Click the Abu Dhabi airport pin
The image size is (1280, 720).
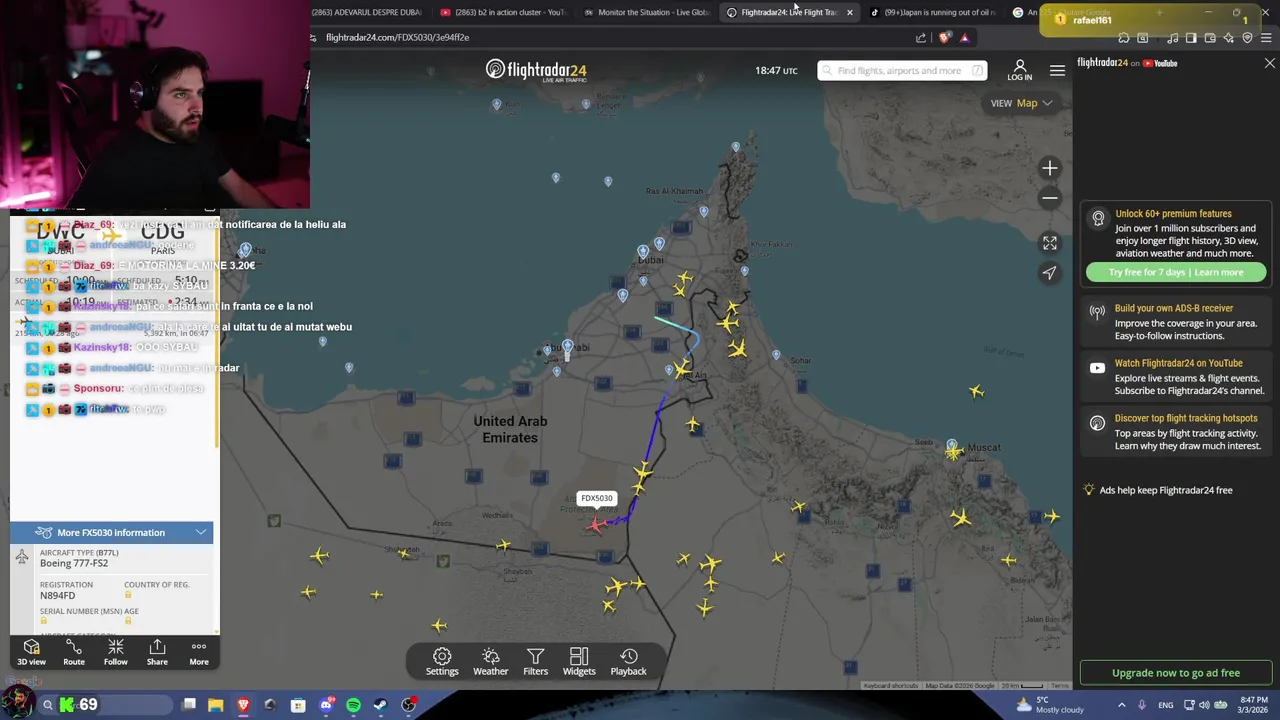[x=567, y=346]
